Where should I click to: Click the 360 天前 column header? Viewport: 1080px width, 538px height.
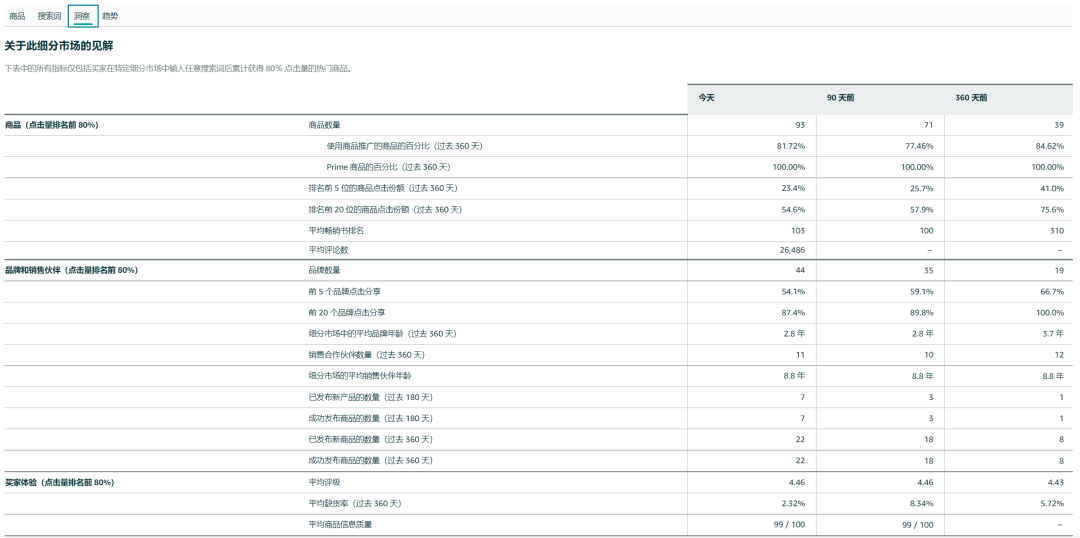pos(971,97)
